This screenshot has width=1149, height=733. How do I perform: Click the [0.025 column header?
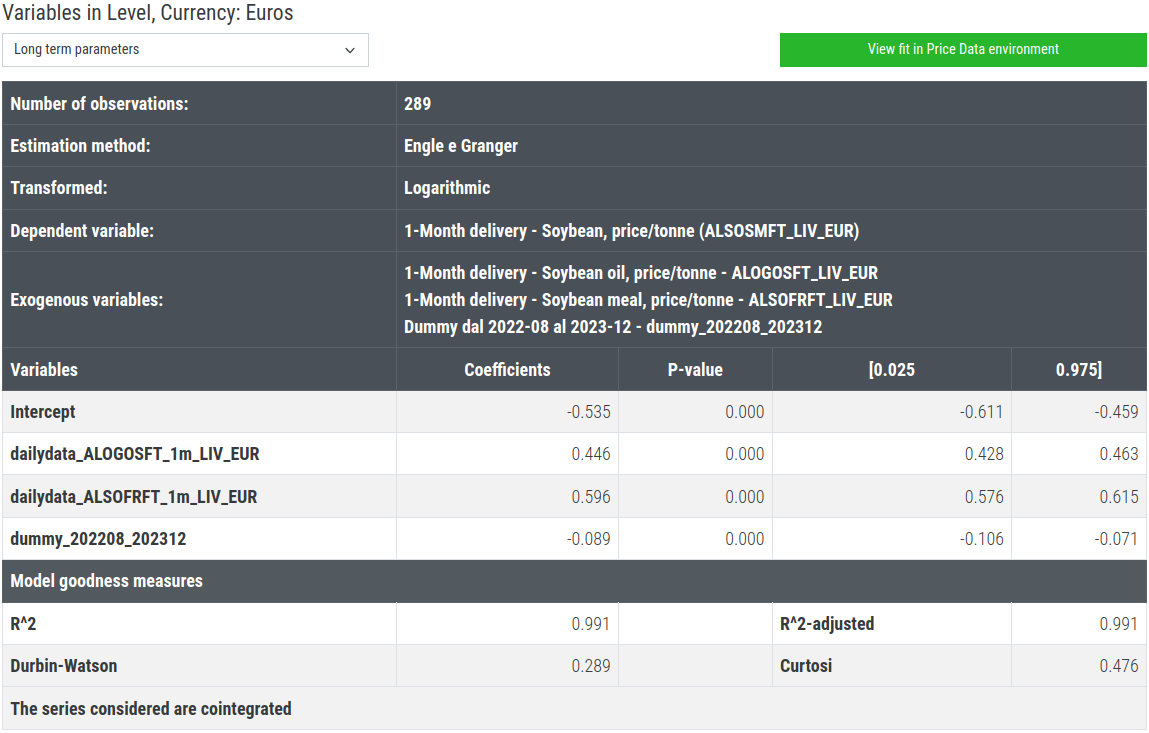coord(891,370)
